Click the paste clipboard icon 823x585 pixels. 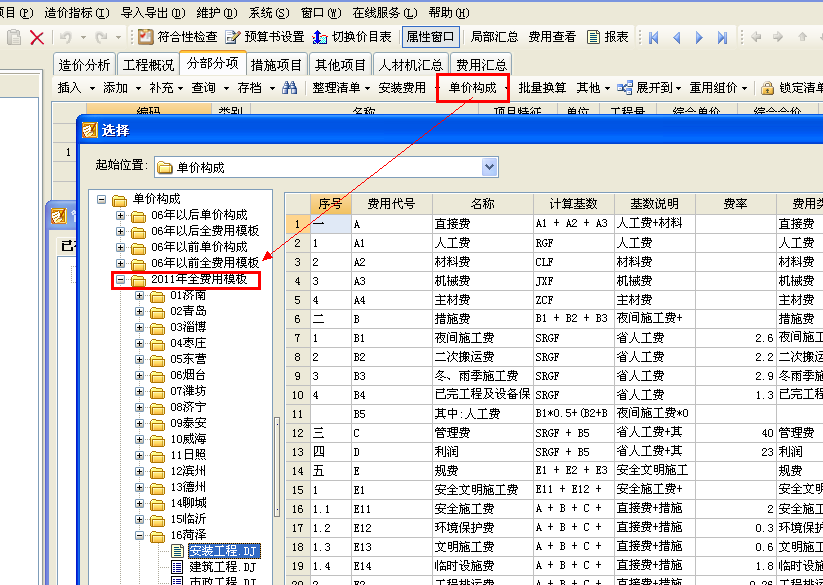click(x=14, y=37)
